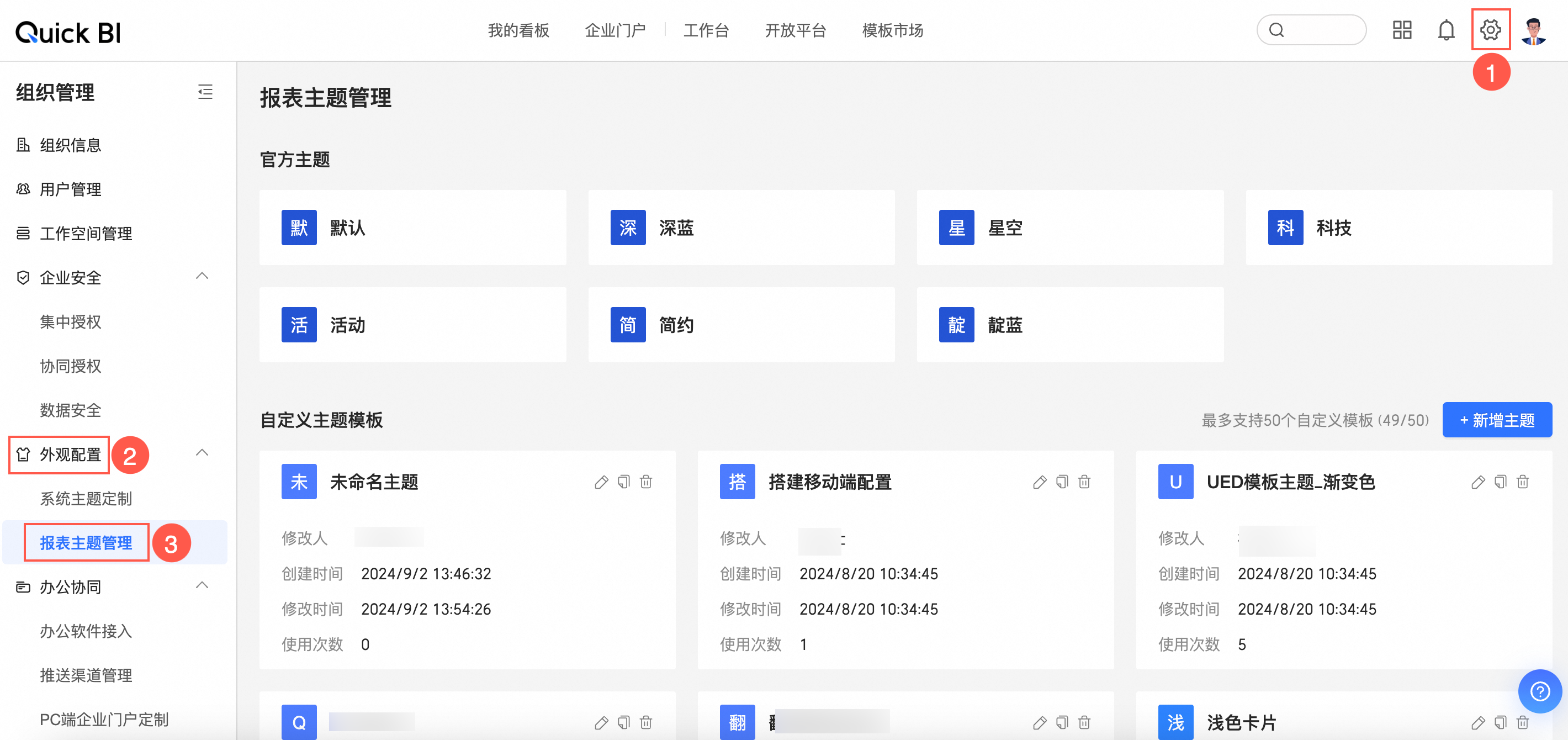The image size is (1568, 740).
Task: Delete the UED模板主题_渐变色 theme
Action: pos(1522,482)
